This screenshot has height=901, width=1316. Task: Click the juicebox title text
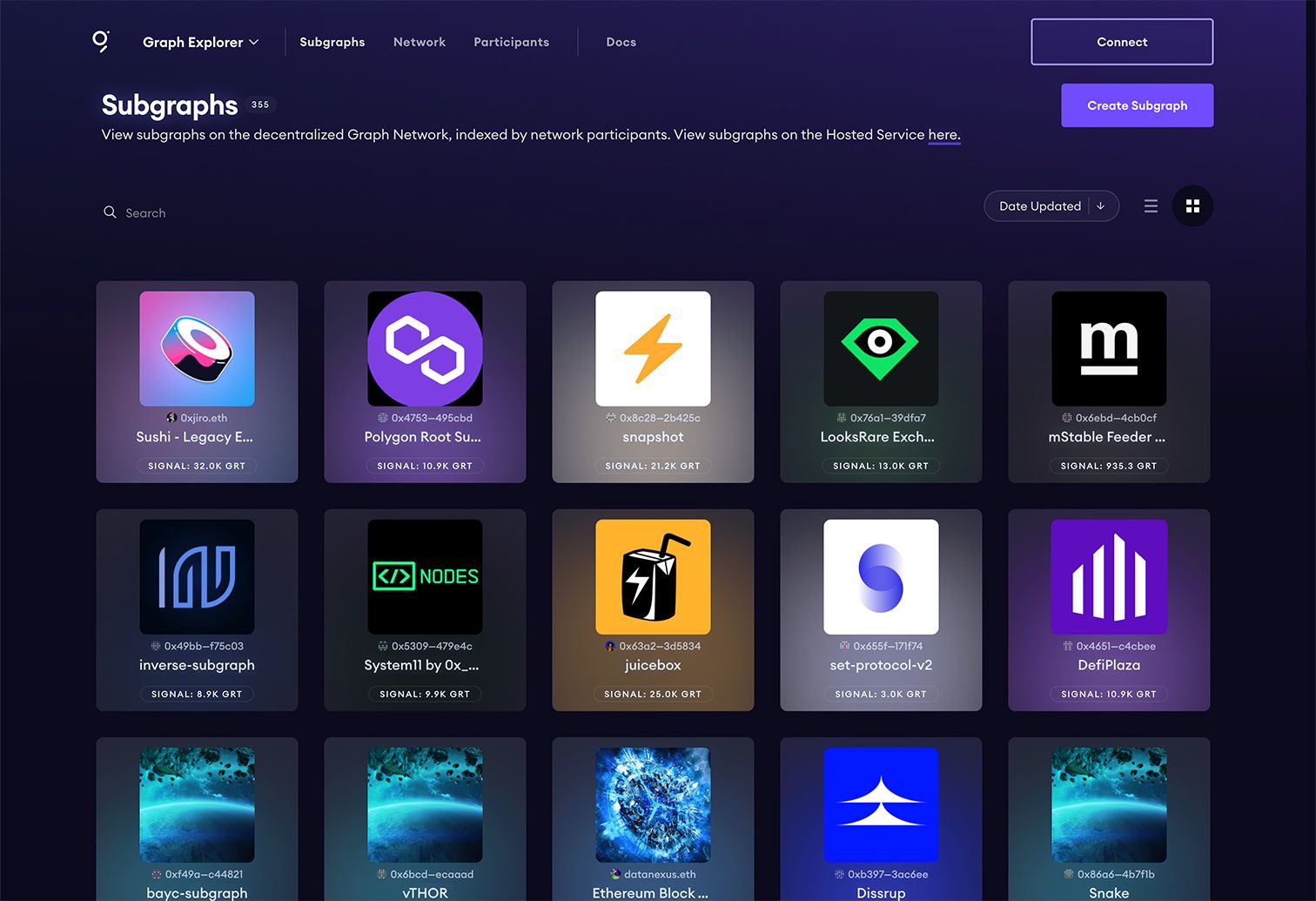point(653,665)
